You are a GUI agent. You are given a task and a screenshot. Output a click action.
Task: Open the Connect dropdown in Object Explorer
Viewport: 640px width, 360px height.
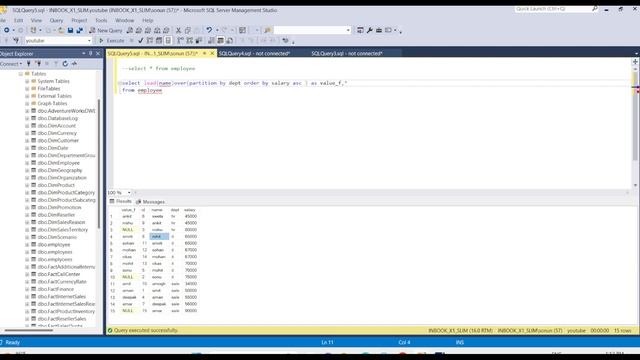[11, 64]
